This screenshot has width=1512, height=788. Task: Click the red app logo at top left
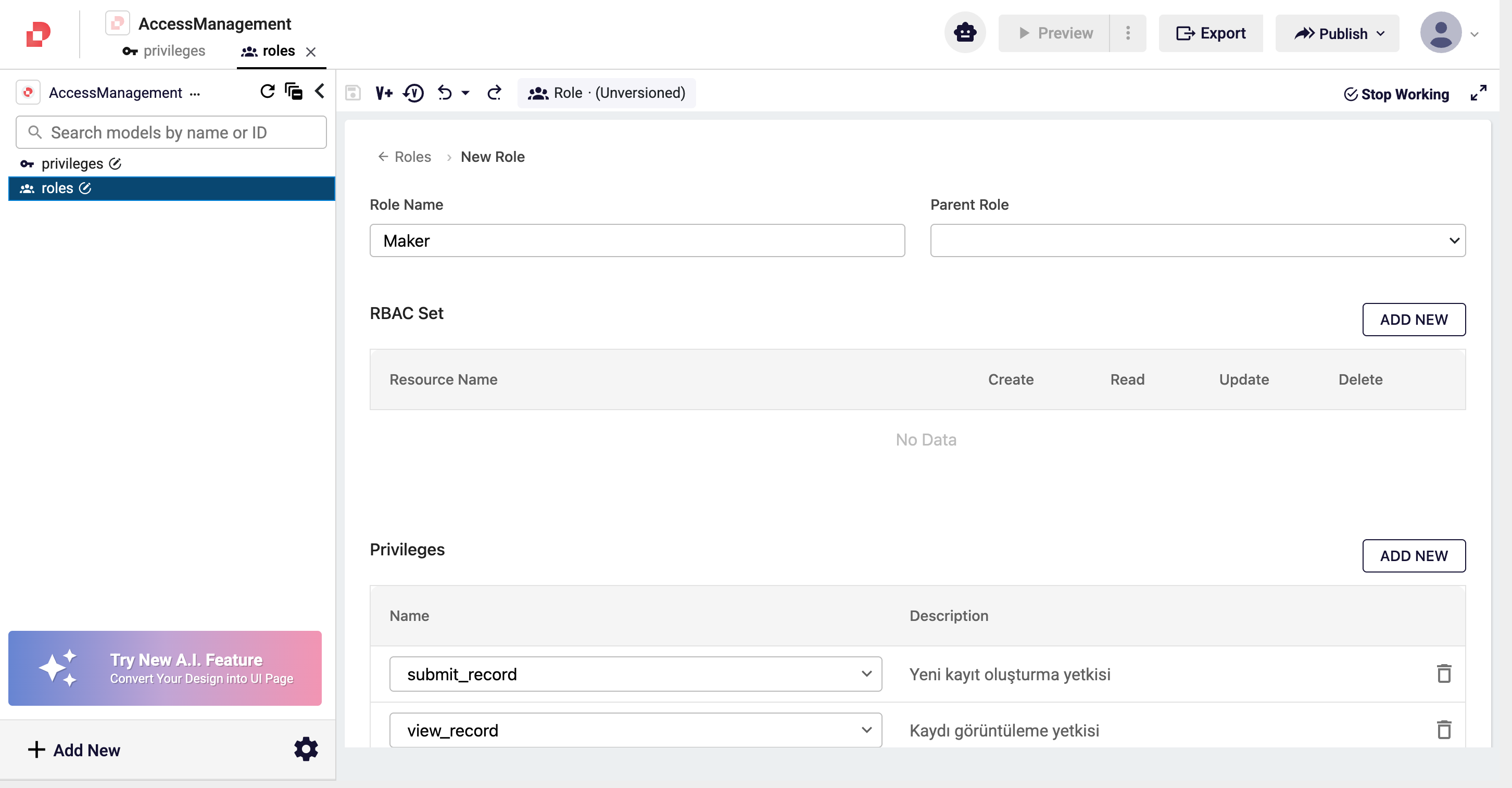pyautogui.click(x=39, y=34)
